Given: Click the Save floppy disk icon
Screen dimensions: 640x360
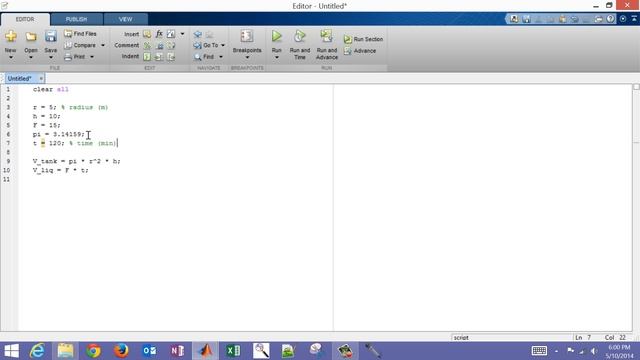Looking at the screenshot, I should 51,37.
